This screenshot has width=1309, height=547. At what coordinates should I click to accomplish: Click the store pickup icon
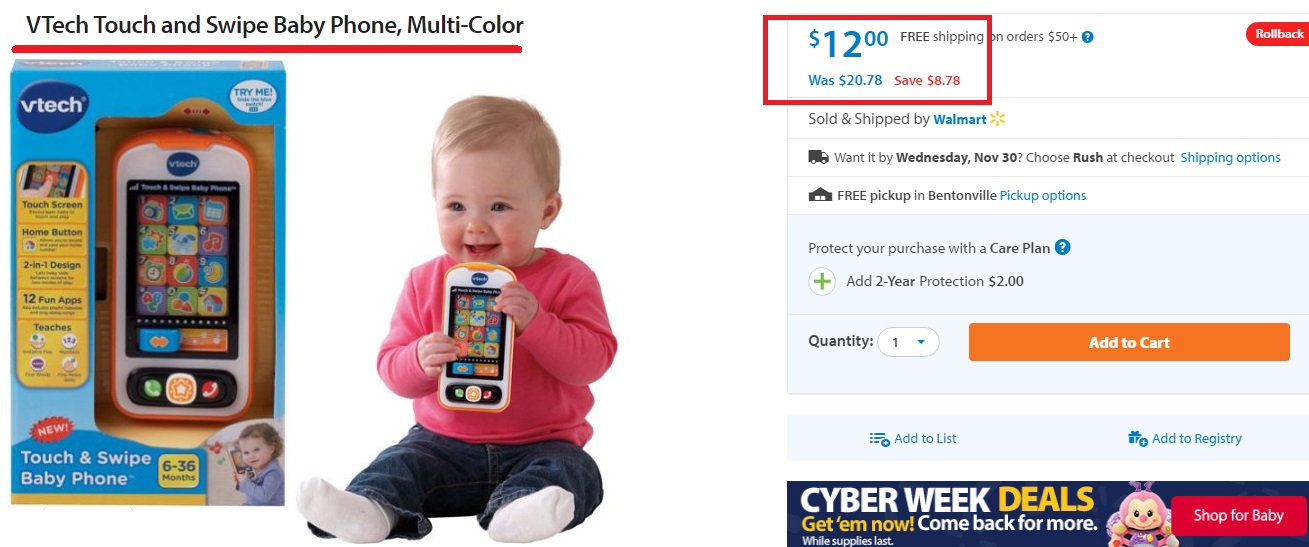click(x=819, y=195)
